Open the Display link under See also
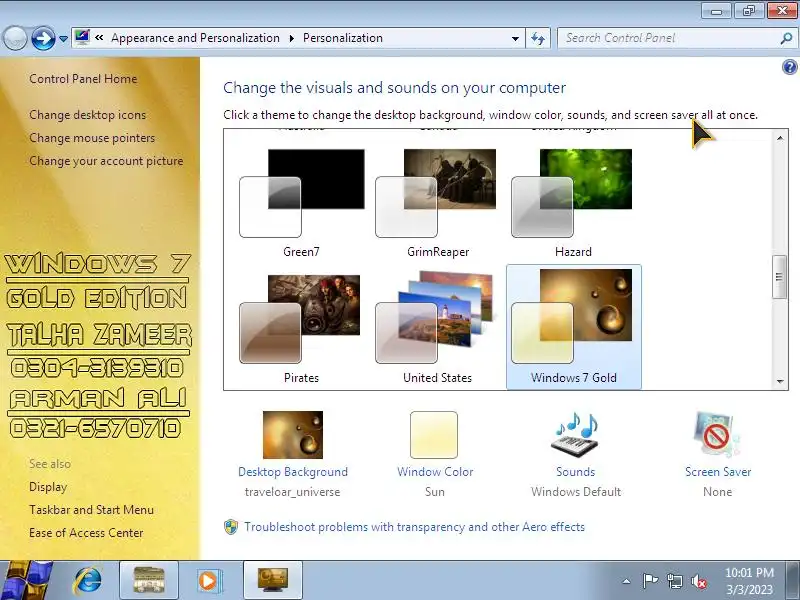Screen dimensions: 800x600 coord(48,487)
